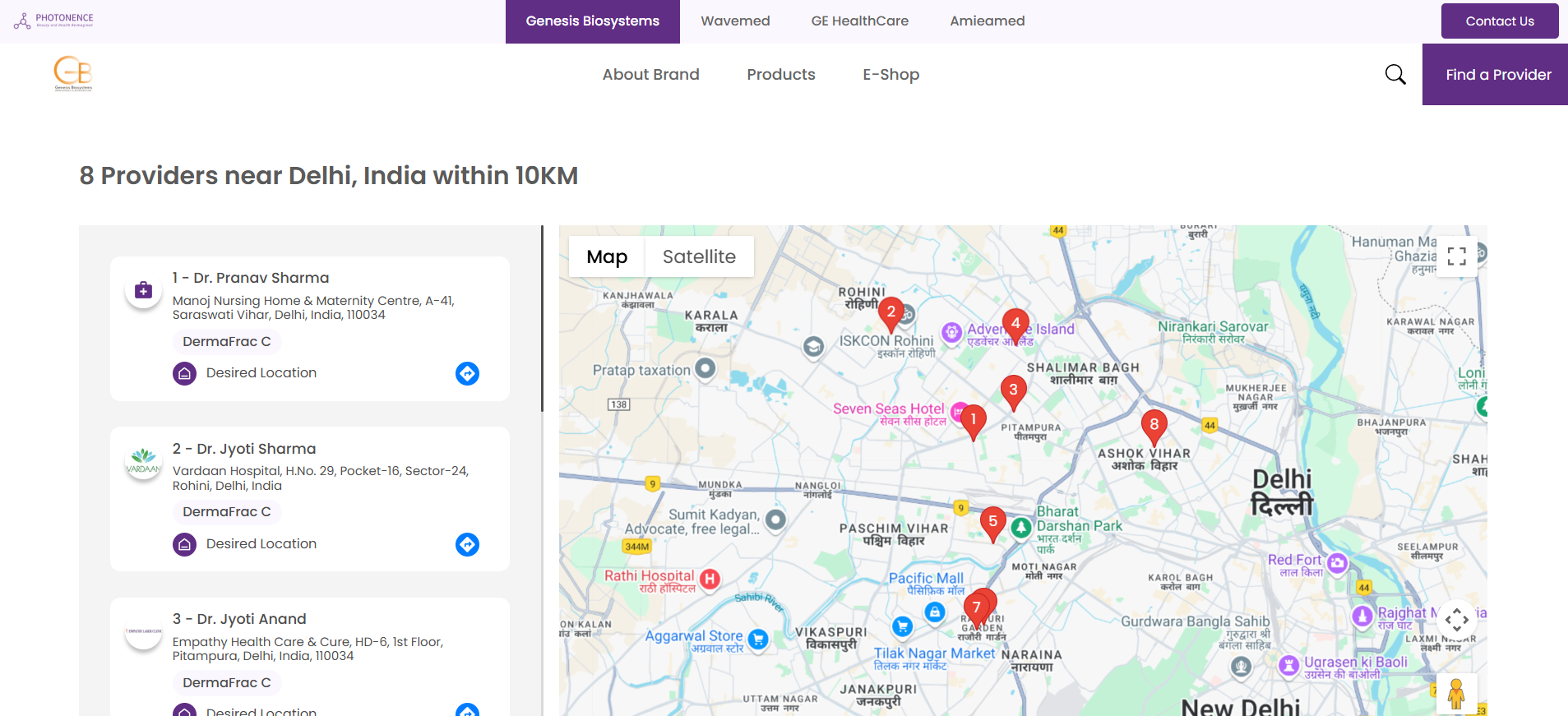The height and width of the screenshot is (716, 1568).
Task: Get directions to Dr. Pranav Sharma
Action: [467, 373]
